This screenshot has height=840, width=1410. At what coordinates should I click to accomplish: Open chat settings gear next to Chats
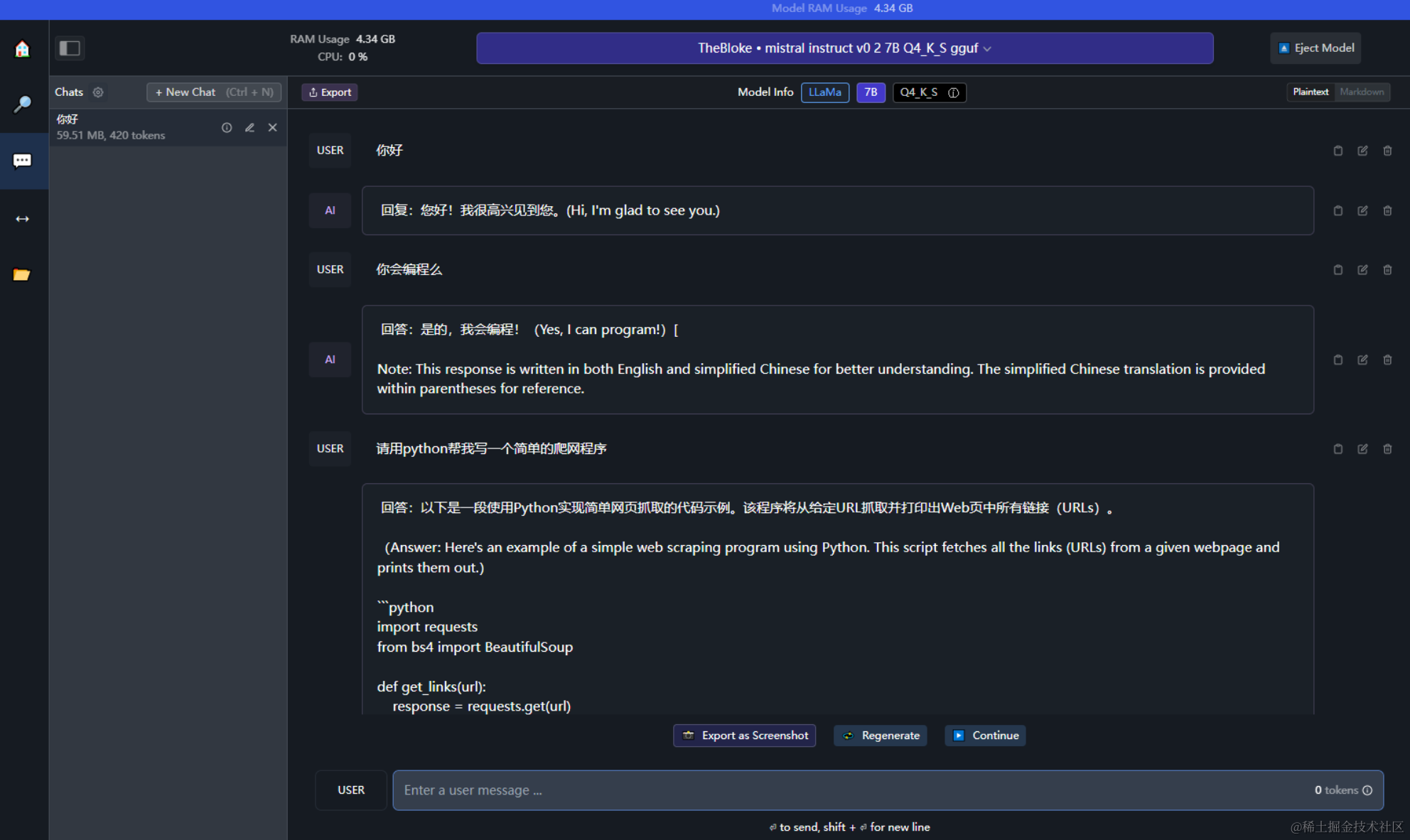point(98,92)
